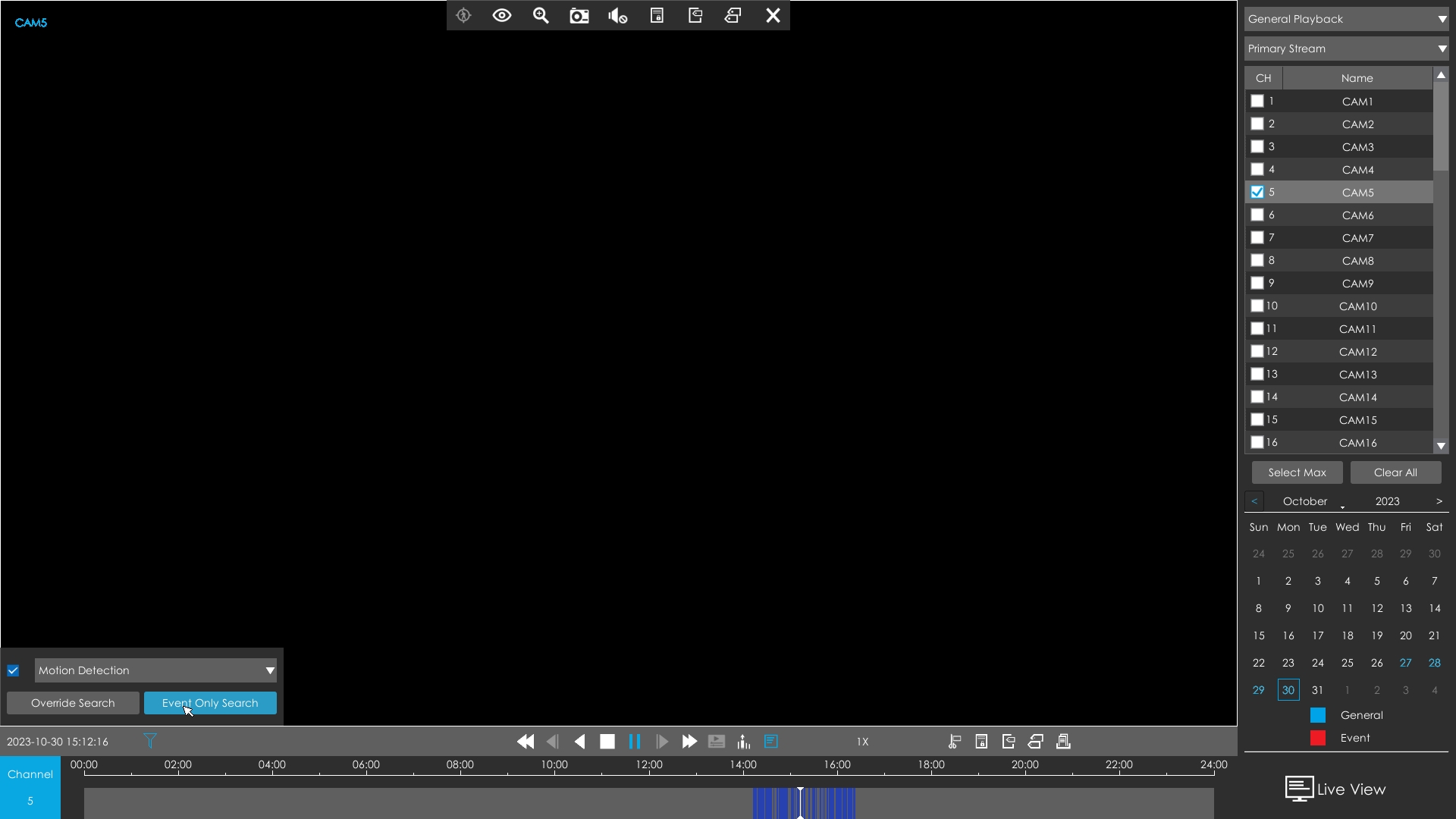
Task: Check channel 2 CAM2 checkbox
Action: 1257,124
